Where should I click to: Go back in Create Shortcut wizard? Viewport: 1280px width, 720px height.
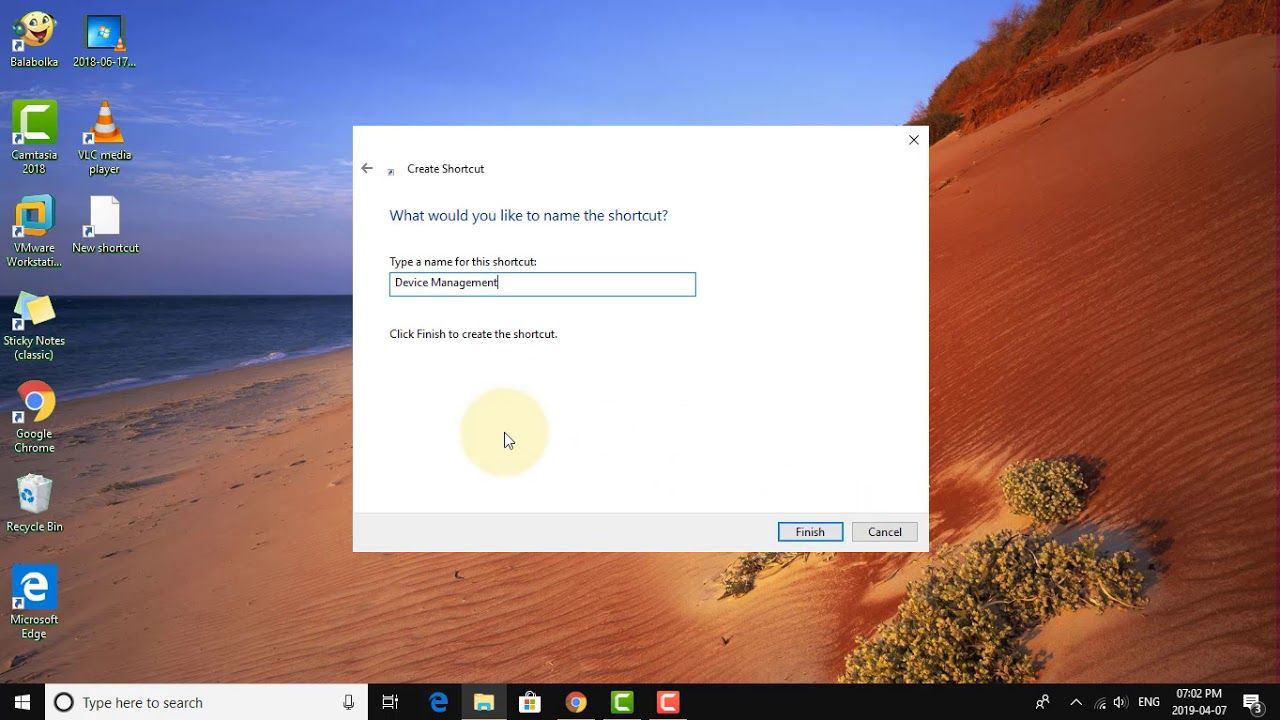(367, 169)
